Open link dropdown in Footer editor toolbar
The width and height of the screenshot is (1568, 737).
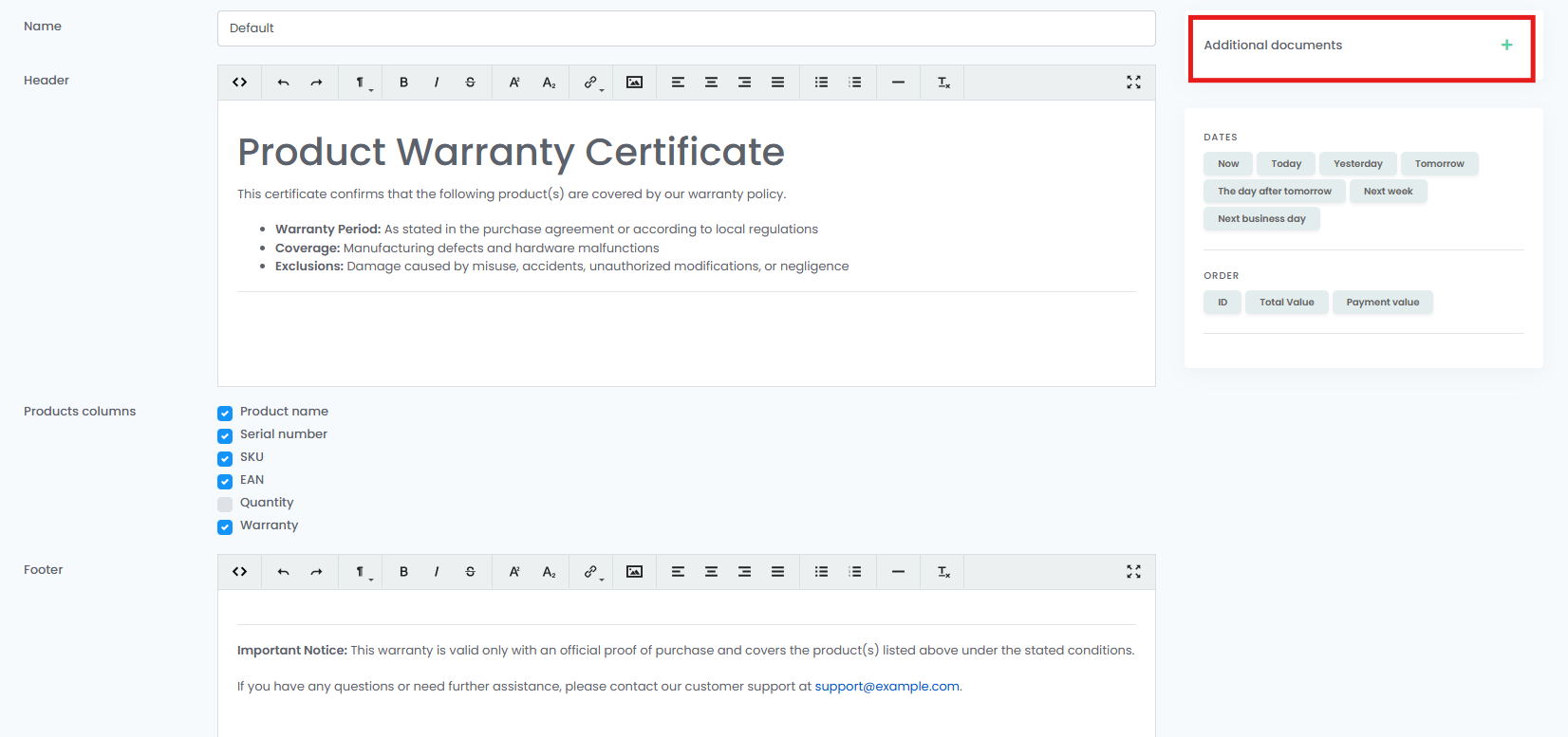pos(592,572)
